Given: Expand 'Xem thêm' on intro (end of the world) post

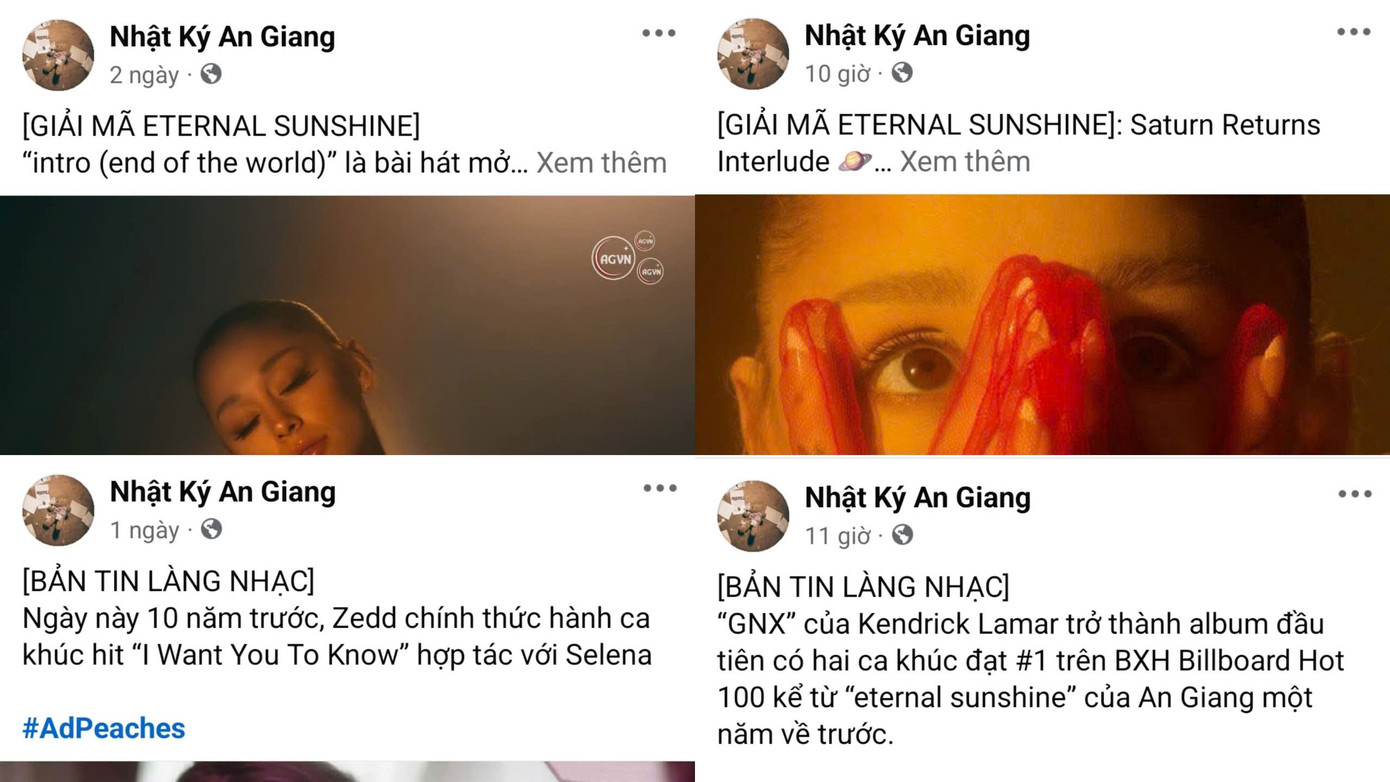Looking at the screenshot, I should point(601,162).
